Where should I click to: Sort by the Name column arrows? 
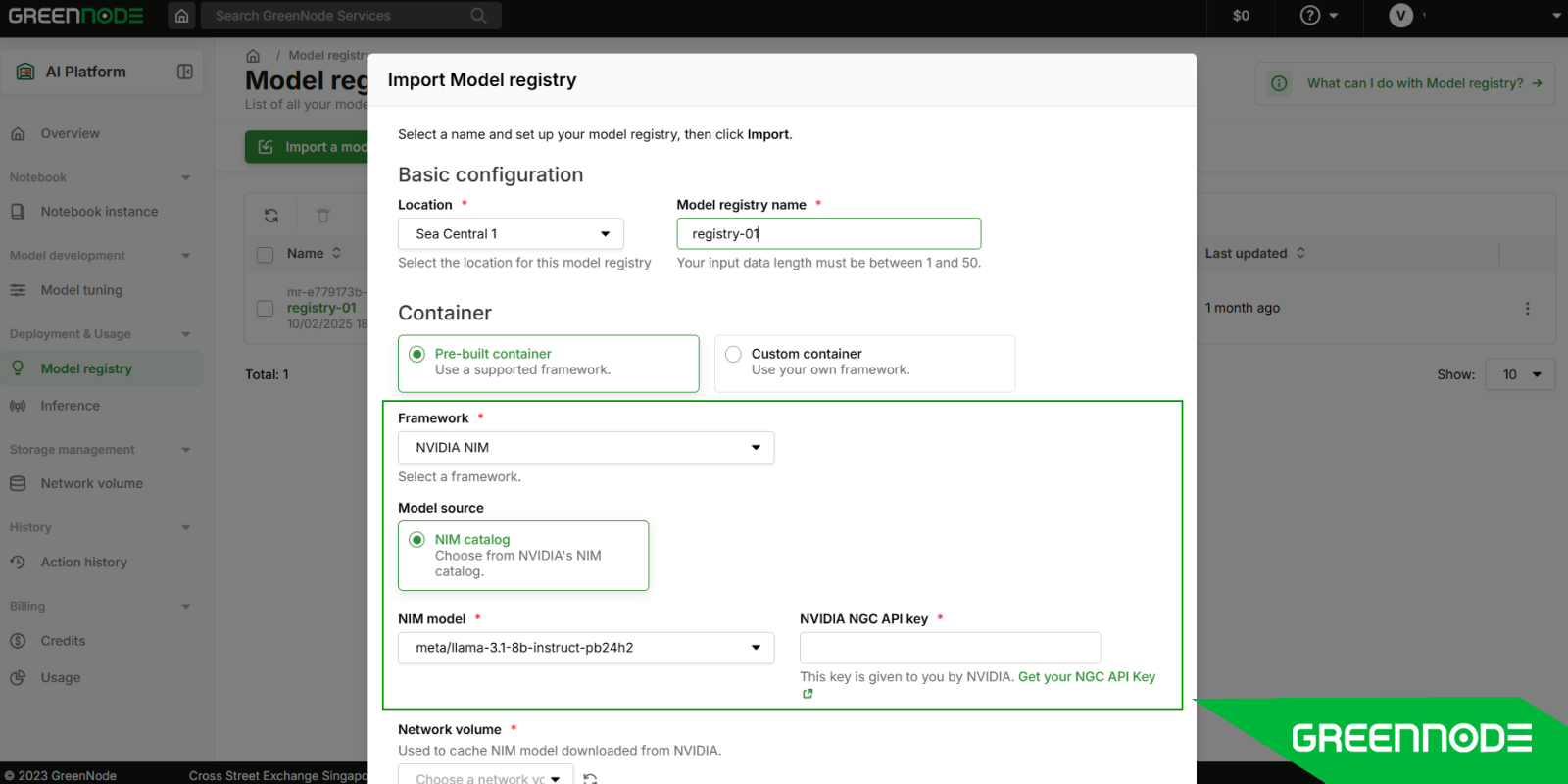tap(336, 253)
